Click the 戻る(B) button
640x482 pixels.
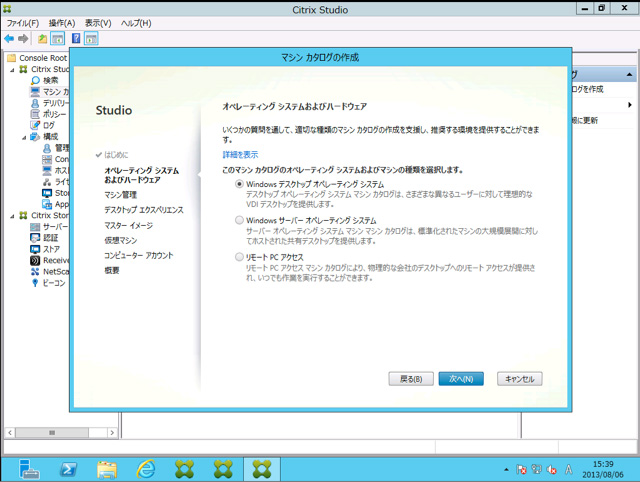(x=411, y=379)
